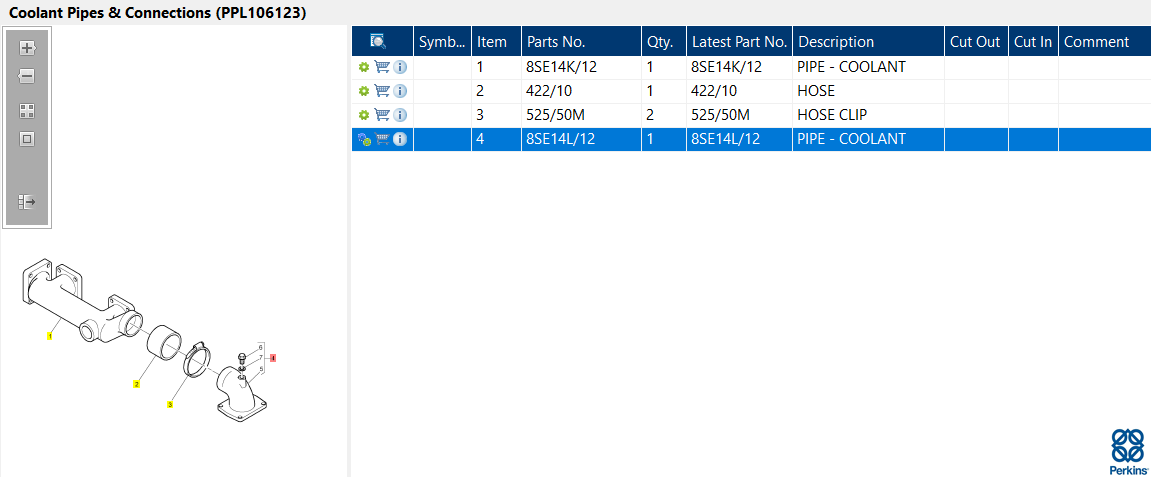The image size is (1151, 477).
Task: Add hose clip 525/50M to cart
Action: click(382, 115)
